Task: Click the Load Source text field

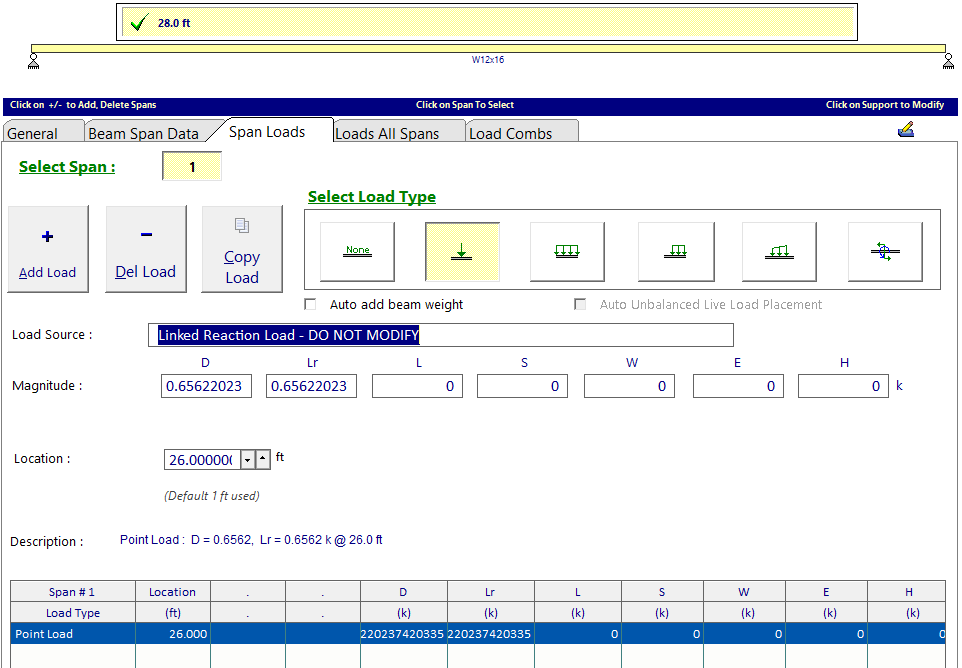Action: [x=441, y=335]
